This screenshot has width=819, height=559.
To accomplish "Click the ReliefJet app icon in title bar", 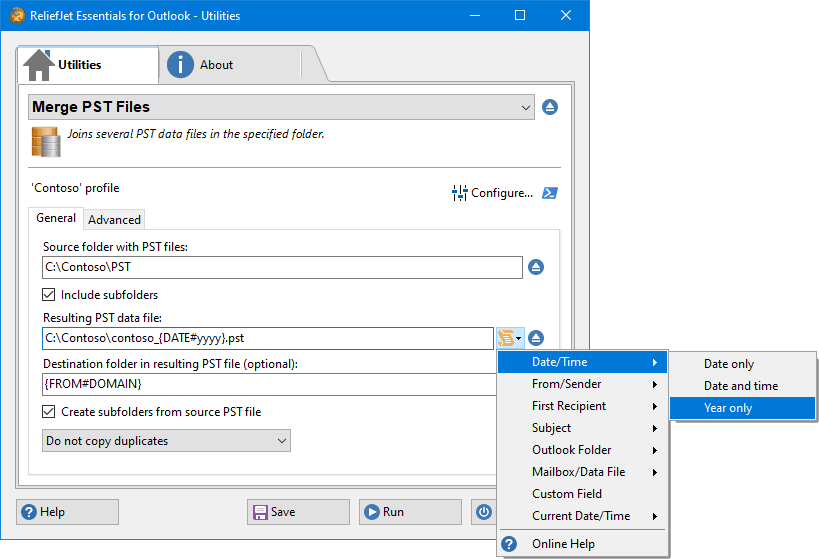I will click(17, 15).
